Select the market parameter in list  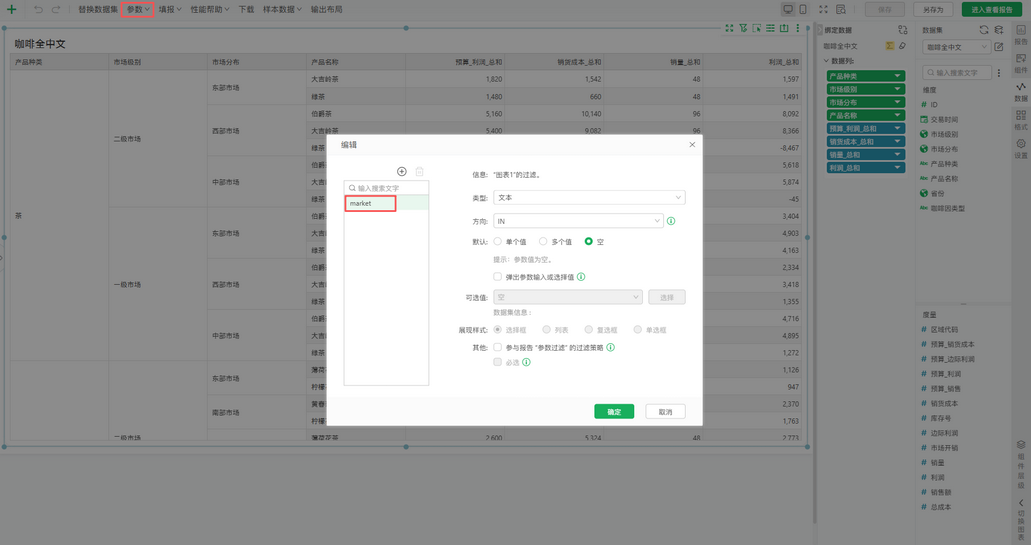coord(371,204)
